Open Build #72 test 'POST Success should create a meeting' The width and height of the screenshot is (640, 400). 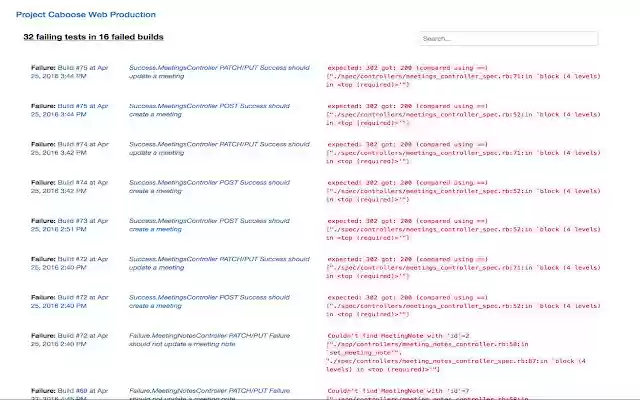[209, 302]
